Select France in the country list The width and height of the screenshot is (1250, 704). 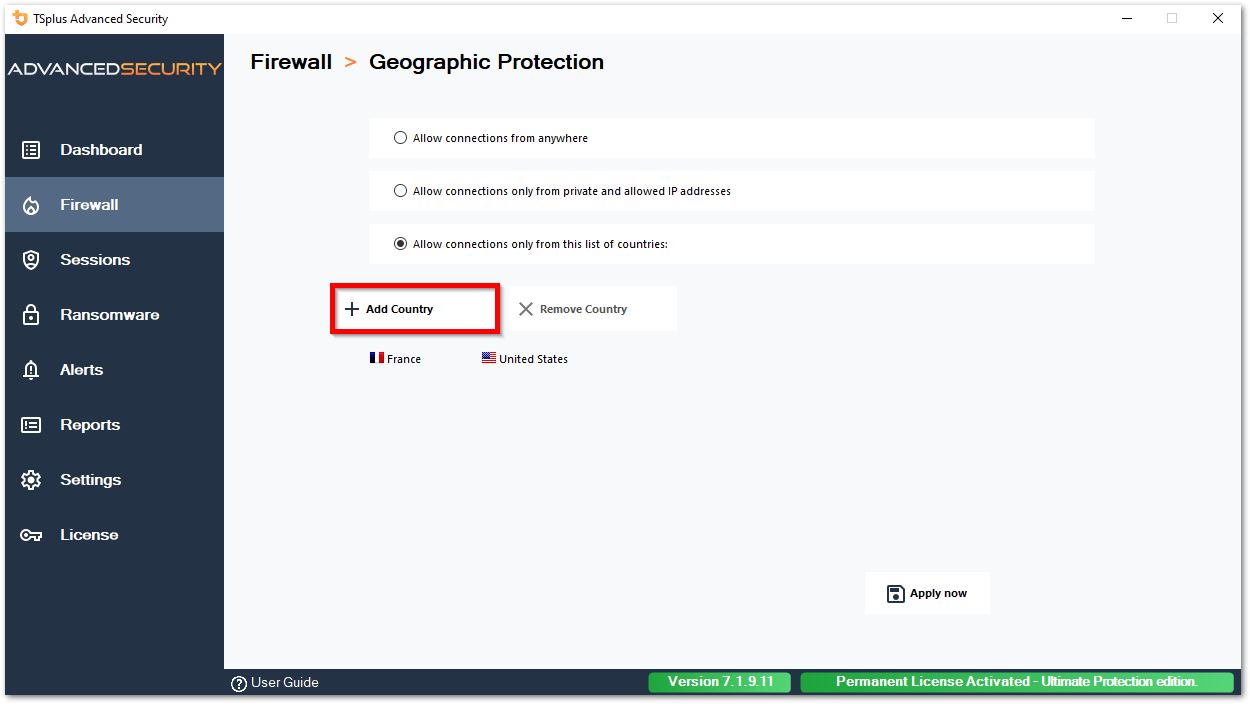[x=394, y=358]
